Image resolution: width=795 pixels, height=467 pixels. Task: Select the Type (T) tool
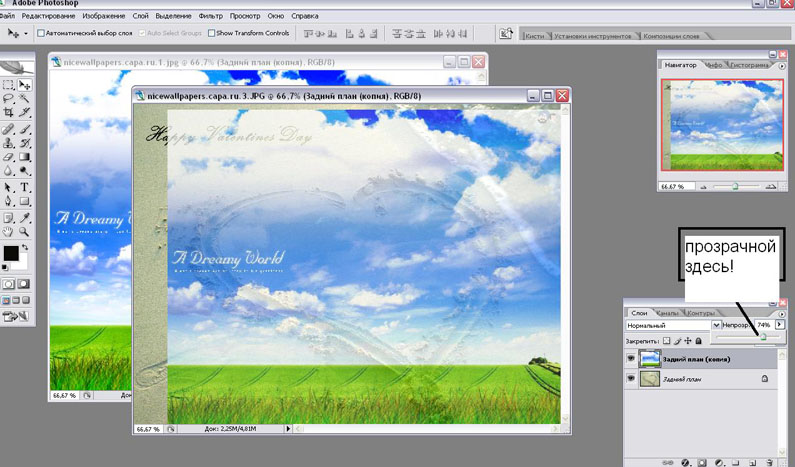[25, 187]
